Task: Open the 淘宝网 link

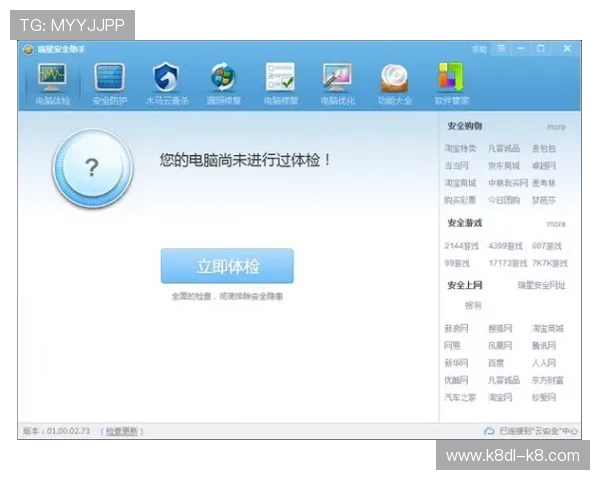Action: pos(500,397)
